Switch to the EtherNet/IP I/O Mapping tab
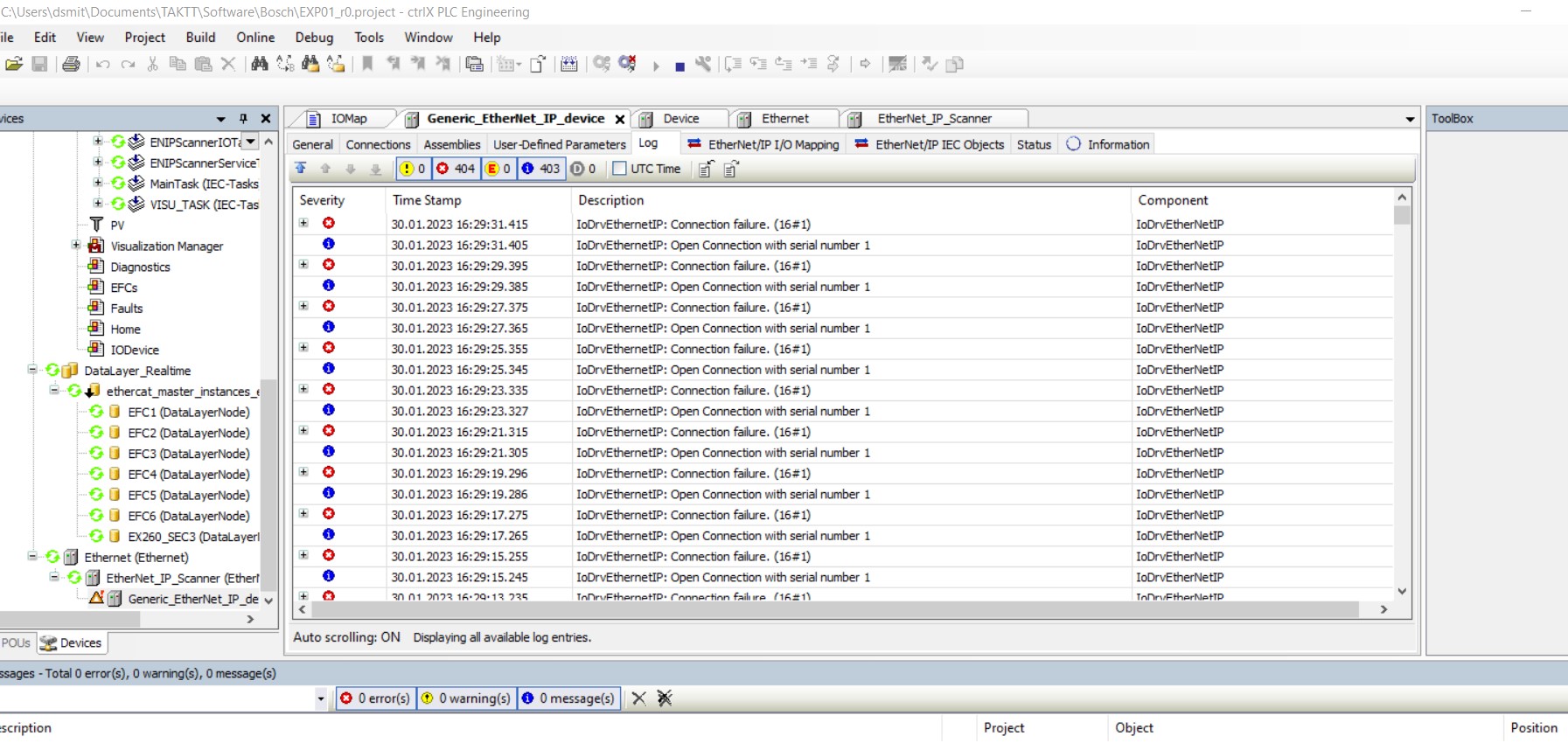The image size is (1568, 750). [763, 144]
